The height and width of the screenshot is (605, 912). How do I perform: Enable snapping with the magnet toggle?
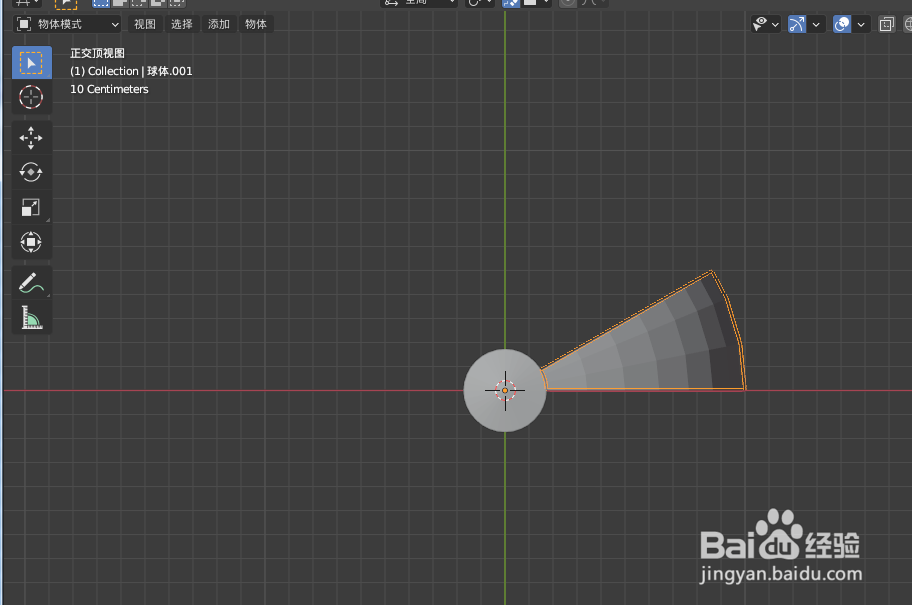tap(509, 3)
